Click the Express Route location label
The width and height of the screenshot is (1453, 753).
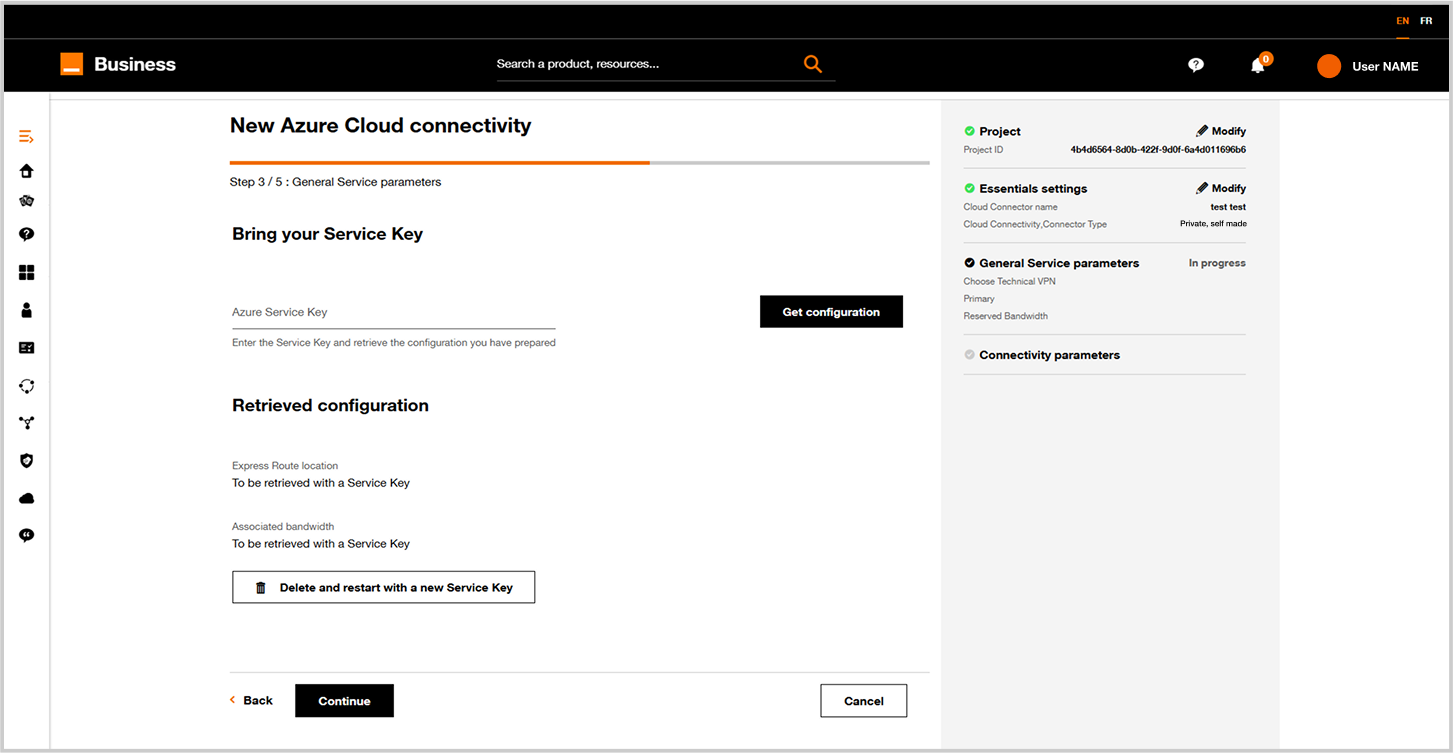click(x=285, y=466)
